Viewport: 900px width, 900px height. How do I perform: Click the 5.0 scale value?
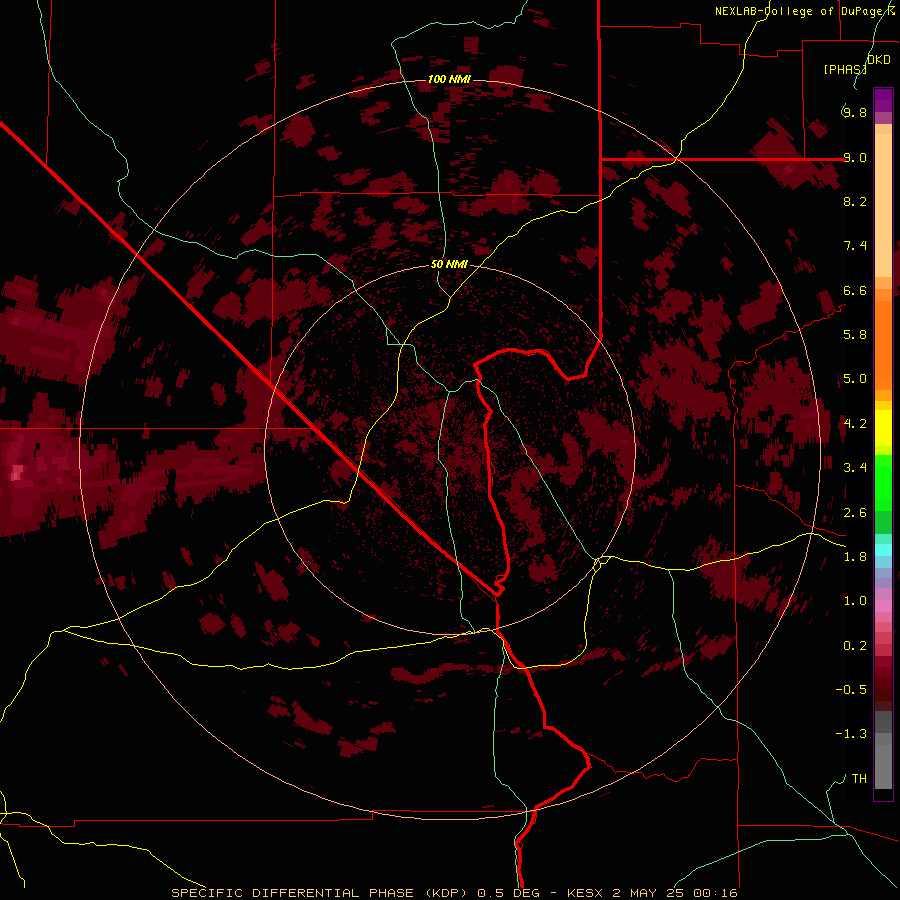coord(855,379)
